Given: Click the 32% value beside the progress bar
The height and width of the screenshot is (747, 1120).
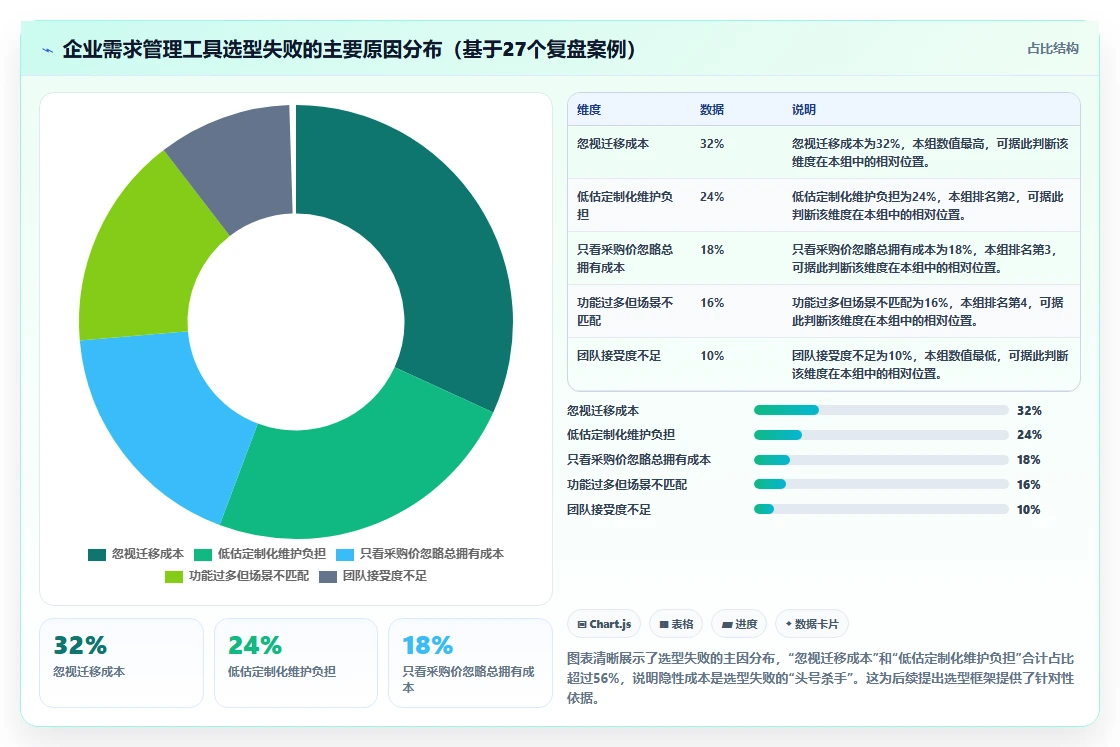Looking at the screenshot, I should [1029, 411].
